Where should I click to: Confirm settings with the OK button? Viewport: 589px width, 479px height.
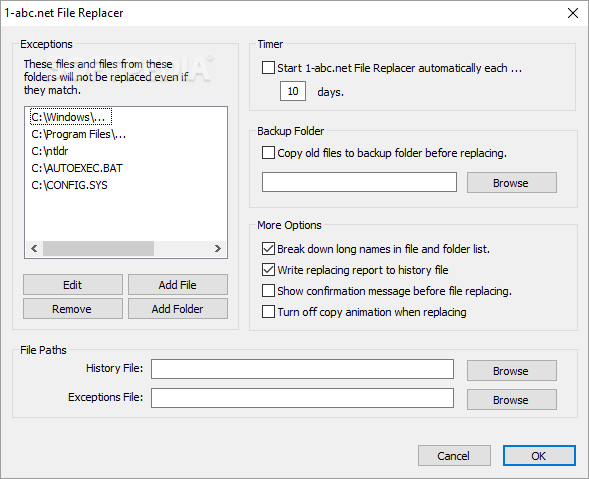click(539, 456)
